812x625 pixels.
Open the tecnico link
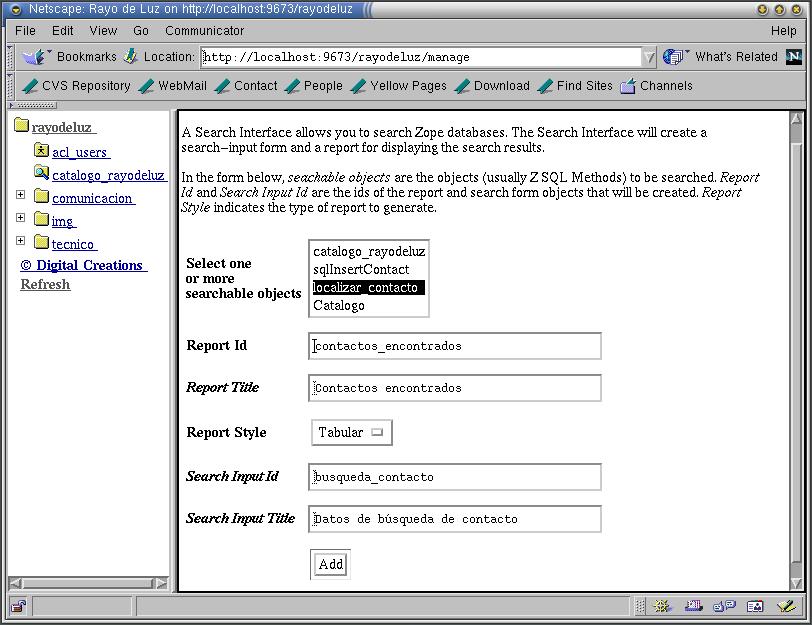coord(74,244)
